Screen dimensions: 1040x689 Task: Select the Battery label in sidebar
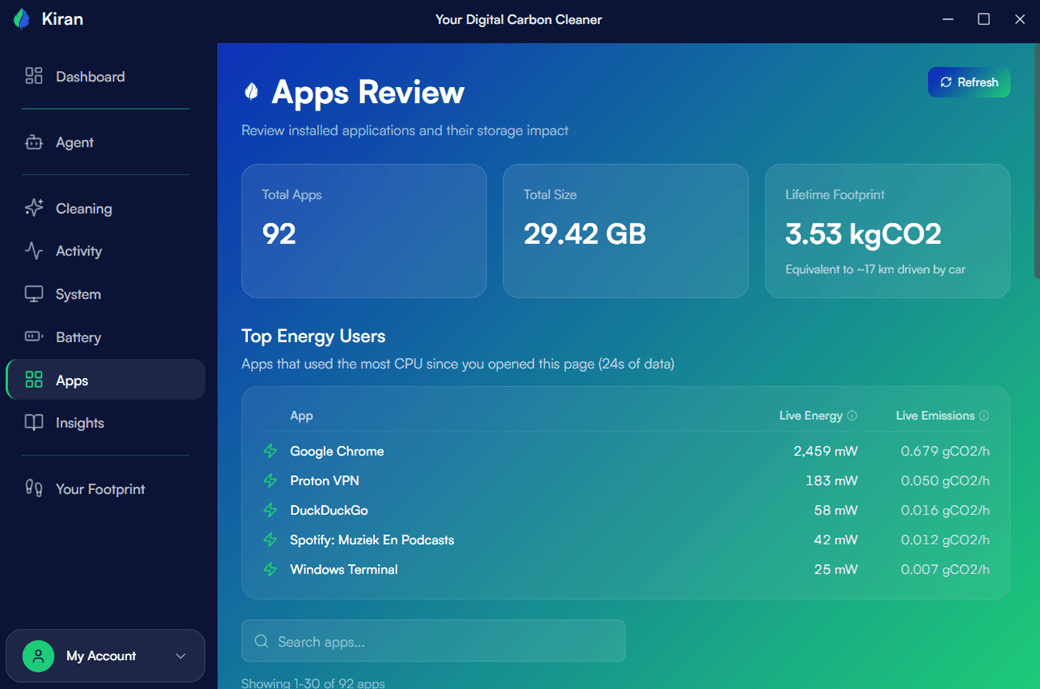click(x=78, y=337)
